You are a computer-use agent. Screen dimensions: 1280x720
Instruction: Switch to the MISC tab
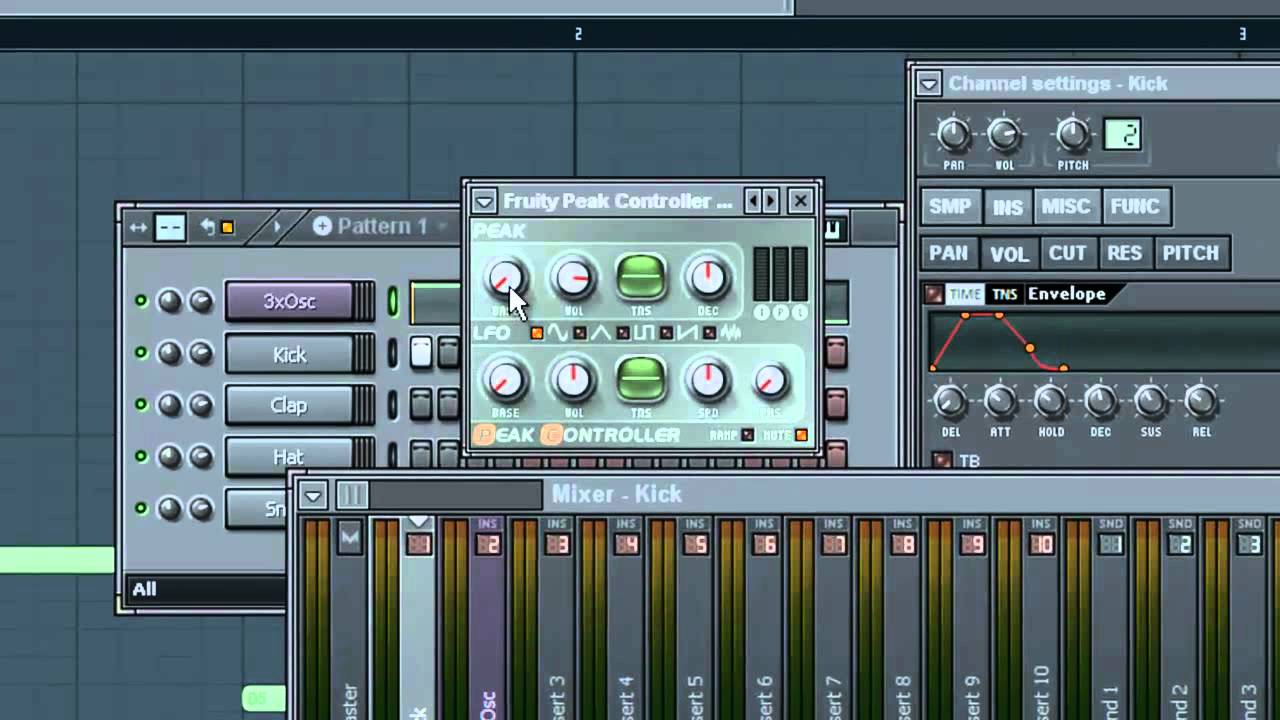pyautogui.click(x=1066, y=207)
